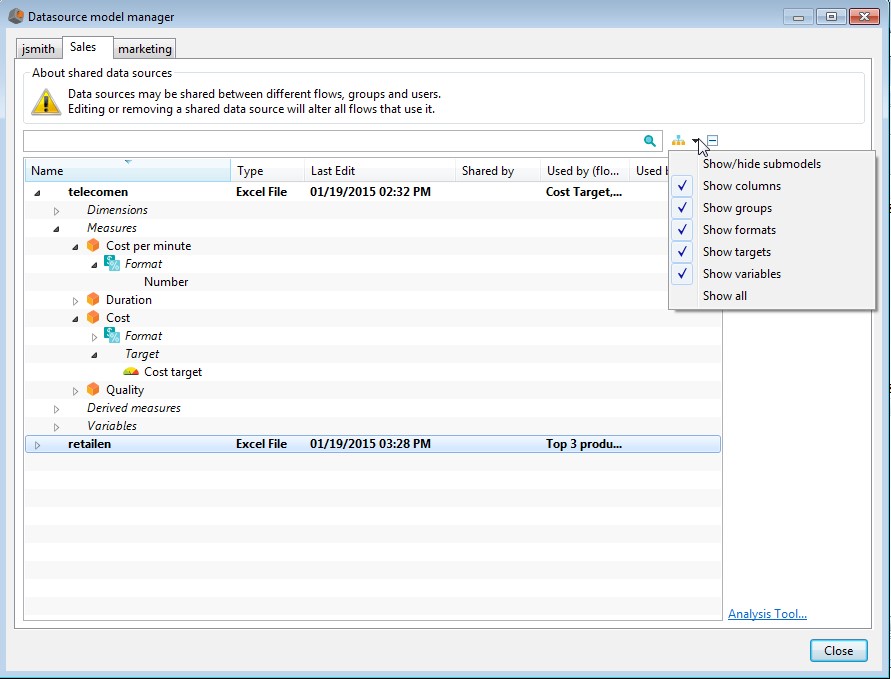Click Format icon under Cost per minute

click(x=112, y=264)
